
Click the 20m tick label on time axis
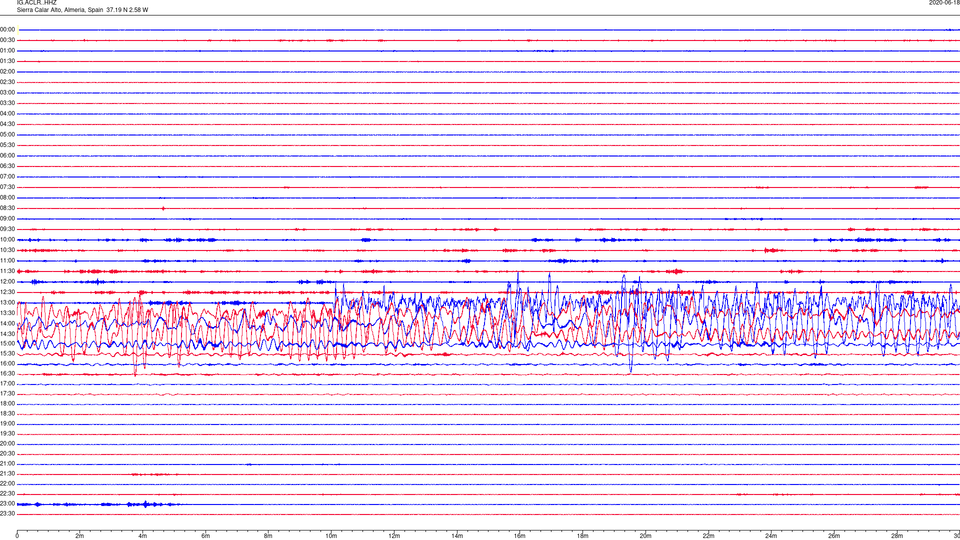645,536
